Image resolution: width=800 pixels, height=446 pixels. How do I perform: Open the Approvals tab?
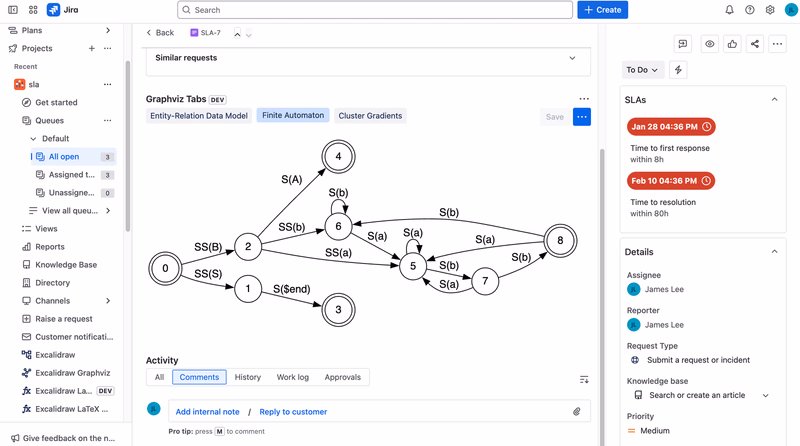[x=343, y=377]
